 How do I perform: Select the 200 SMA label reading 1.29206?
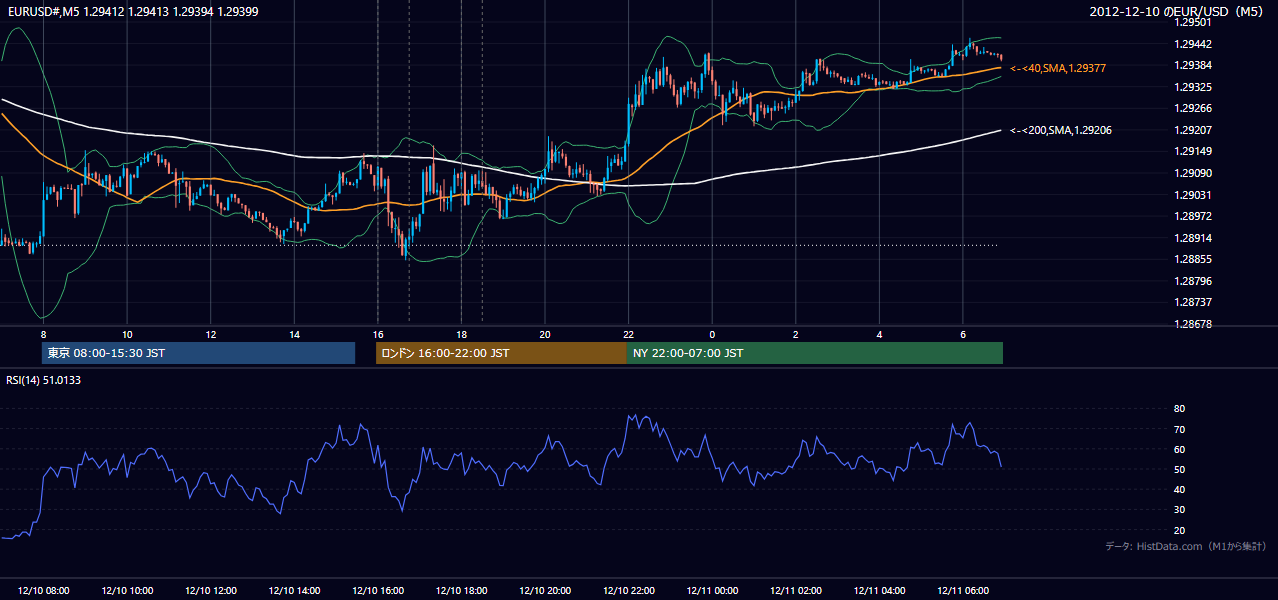[1061, 130]
